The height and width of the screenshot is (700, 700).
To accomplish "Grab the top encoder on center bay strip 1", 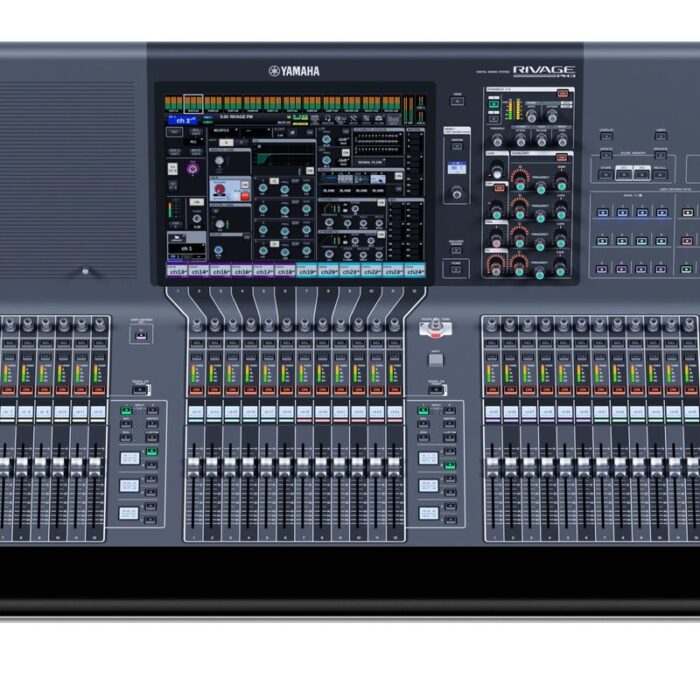I will coord(196,325).
